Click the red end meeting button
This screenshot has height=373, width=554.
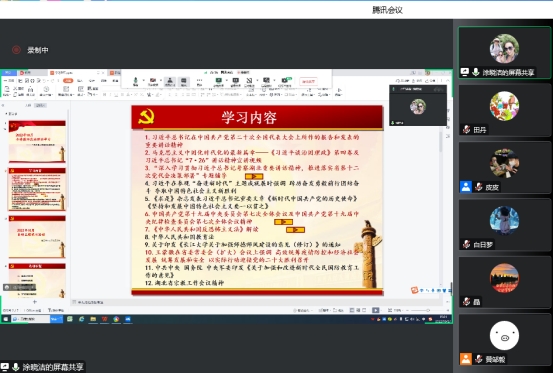pos(308,81)
